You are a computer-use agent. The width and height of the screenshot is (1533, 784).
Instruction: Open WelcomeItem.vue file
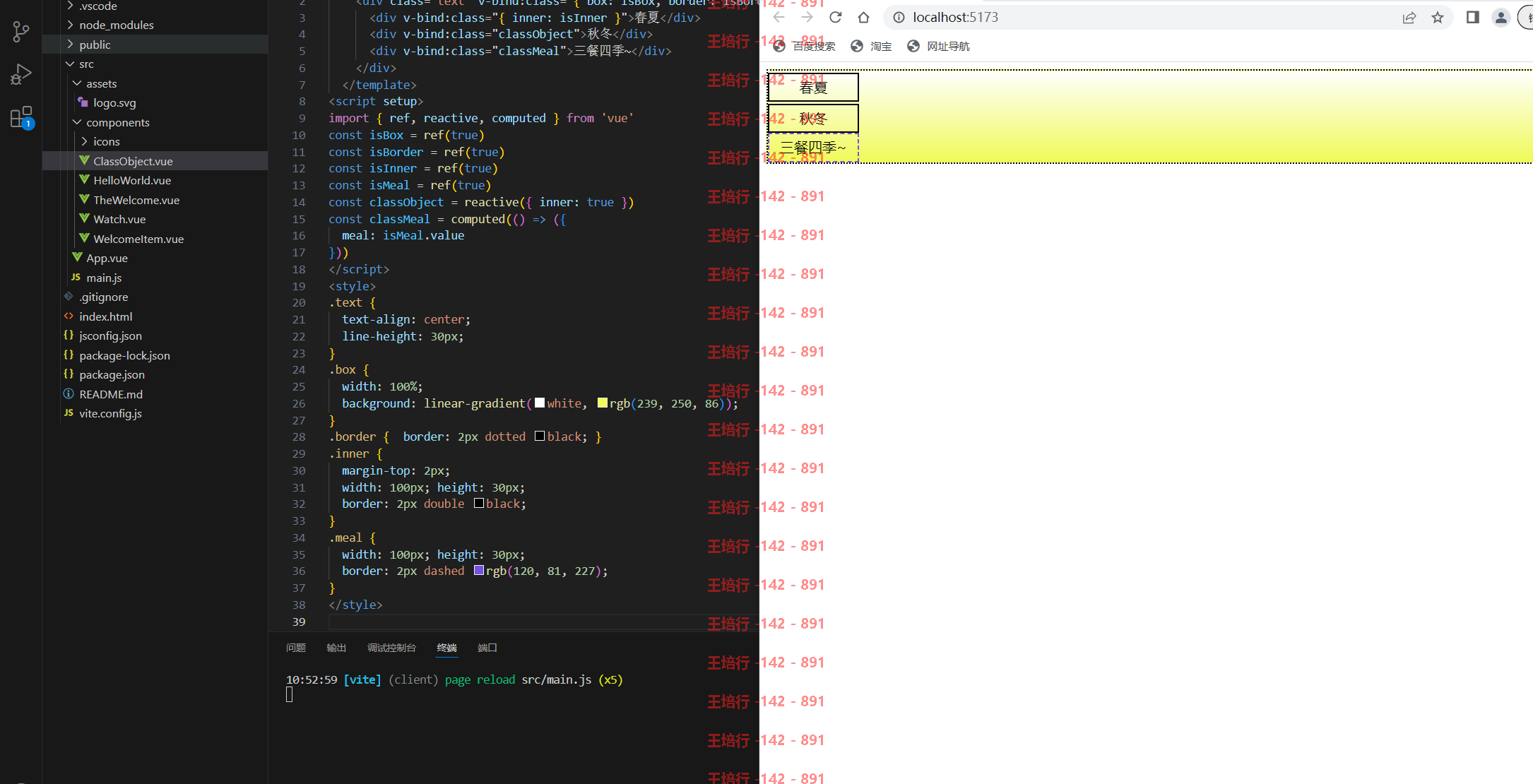(x=155, y=239)
